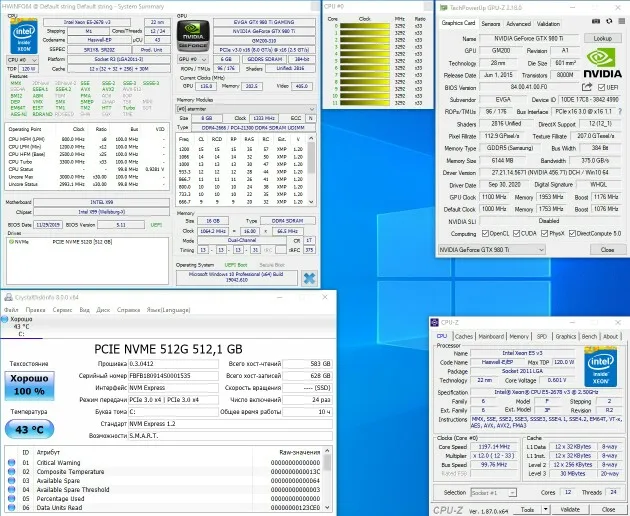Toggle the DirectCompute 5.0 checkbox

coord(573,233)
